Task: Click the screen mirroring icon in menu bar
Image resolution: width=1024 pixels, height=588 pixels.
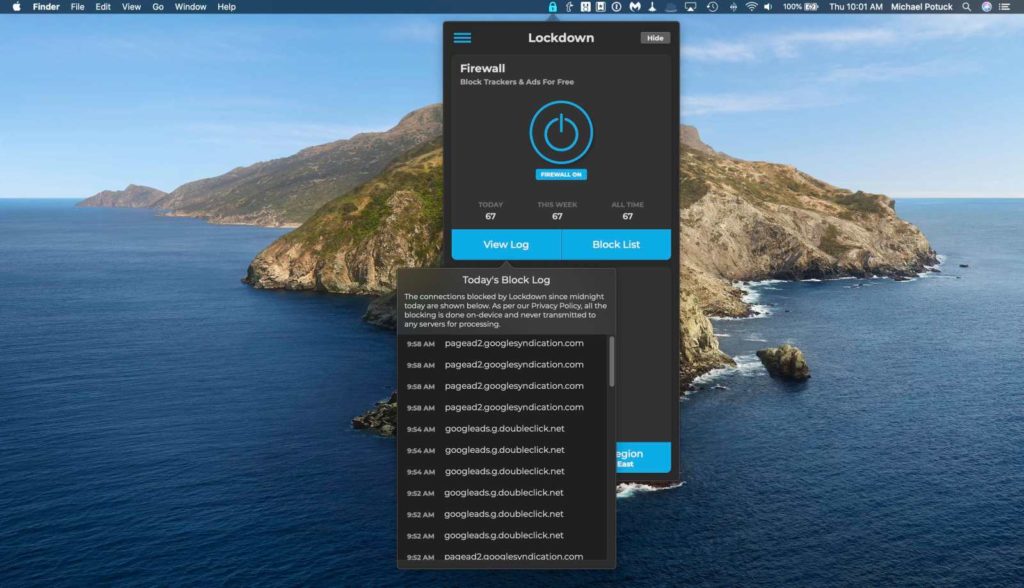Action: 691,7
